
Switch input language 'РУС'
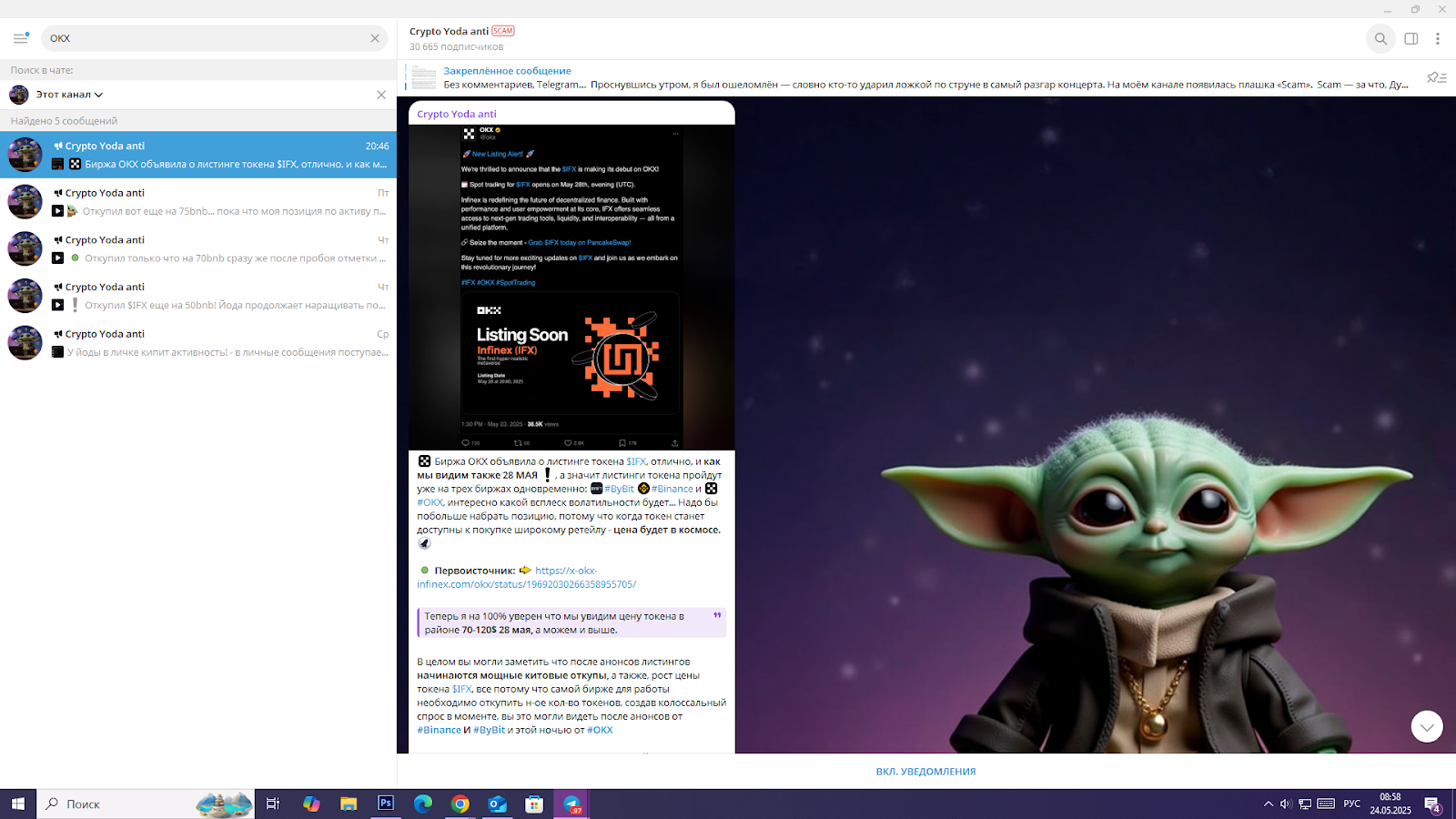(1352, 804)
